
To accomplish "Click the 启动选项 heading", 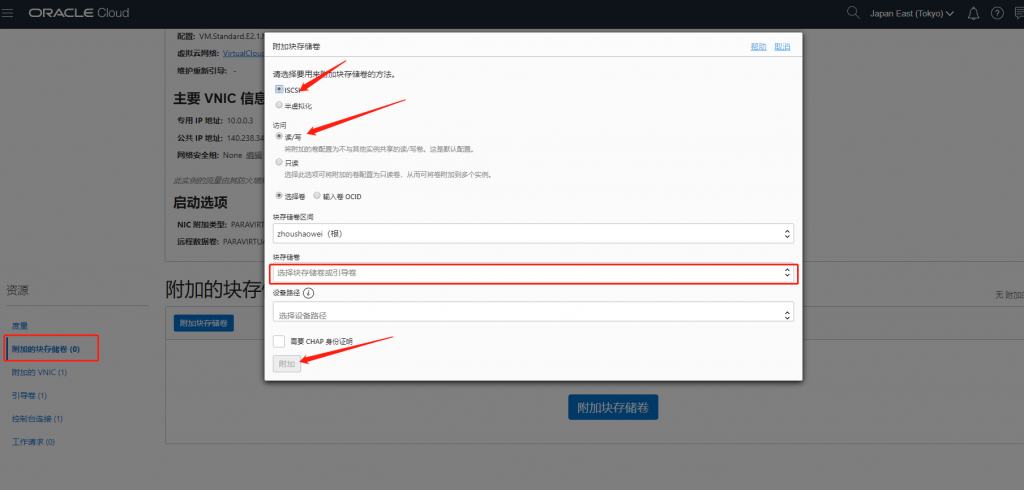I will click(x=200, y=203).
